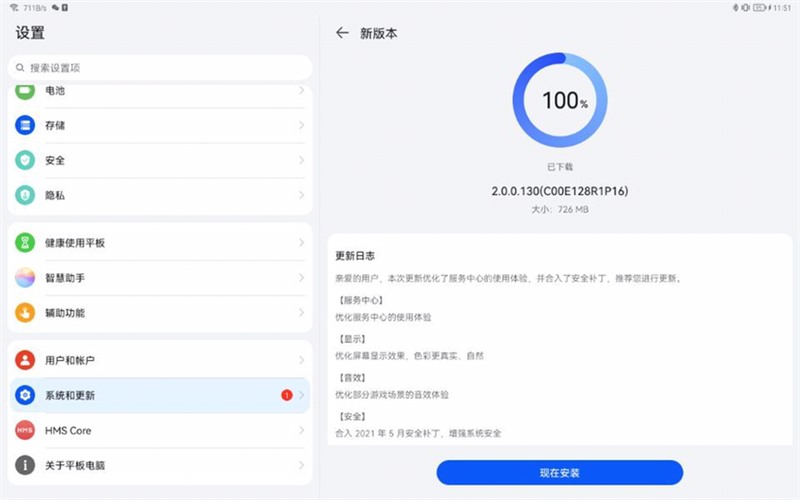Tap the 【音效】 section title
Image resolution: width=800 pixels, height=500 pixels.
[x=352, y=378]
